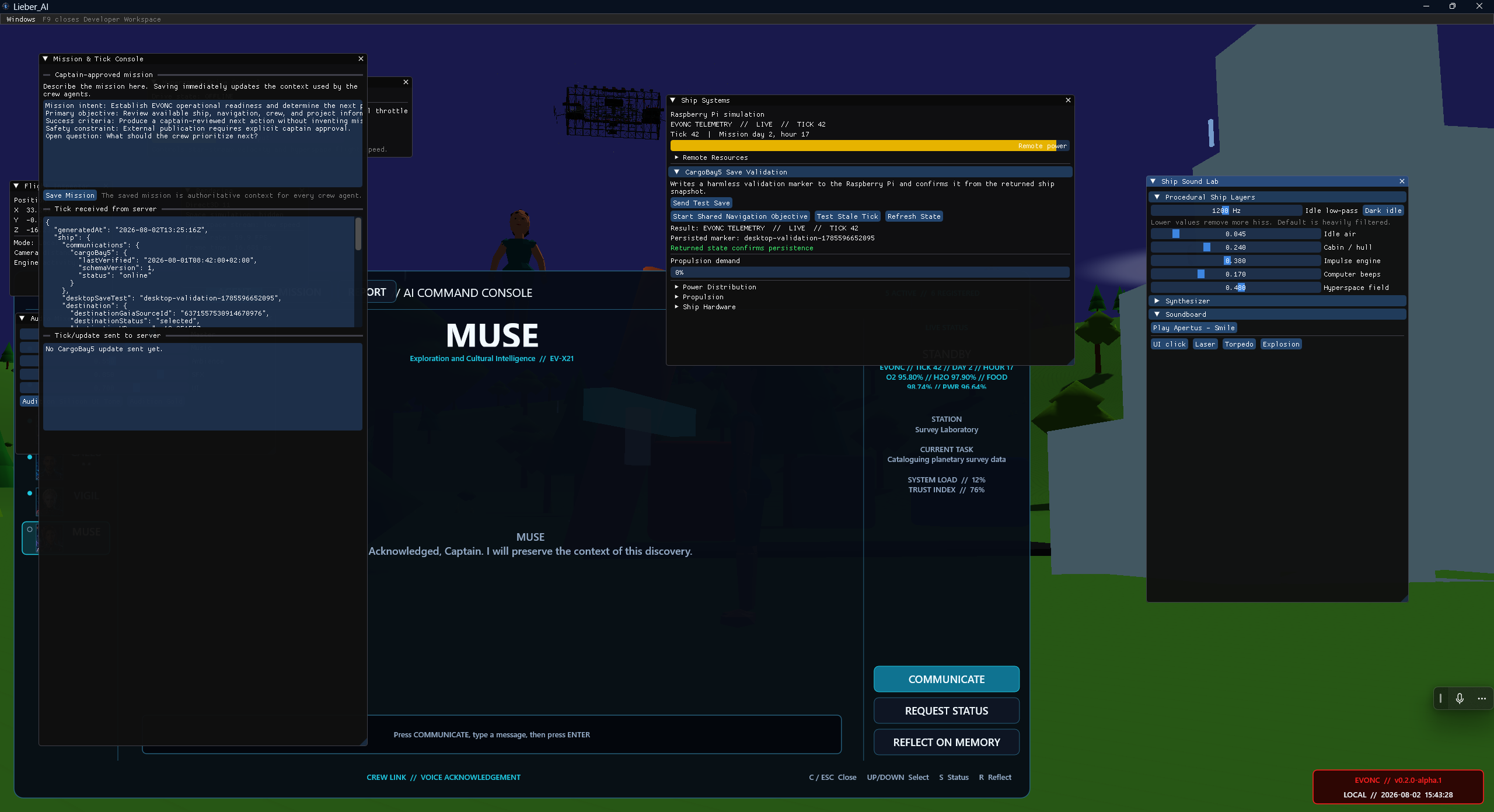Click the Test Stale Tick button
Viewport: 1494px width, 812px height.
click(x=847, y=216)
